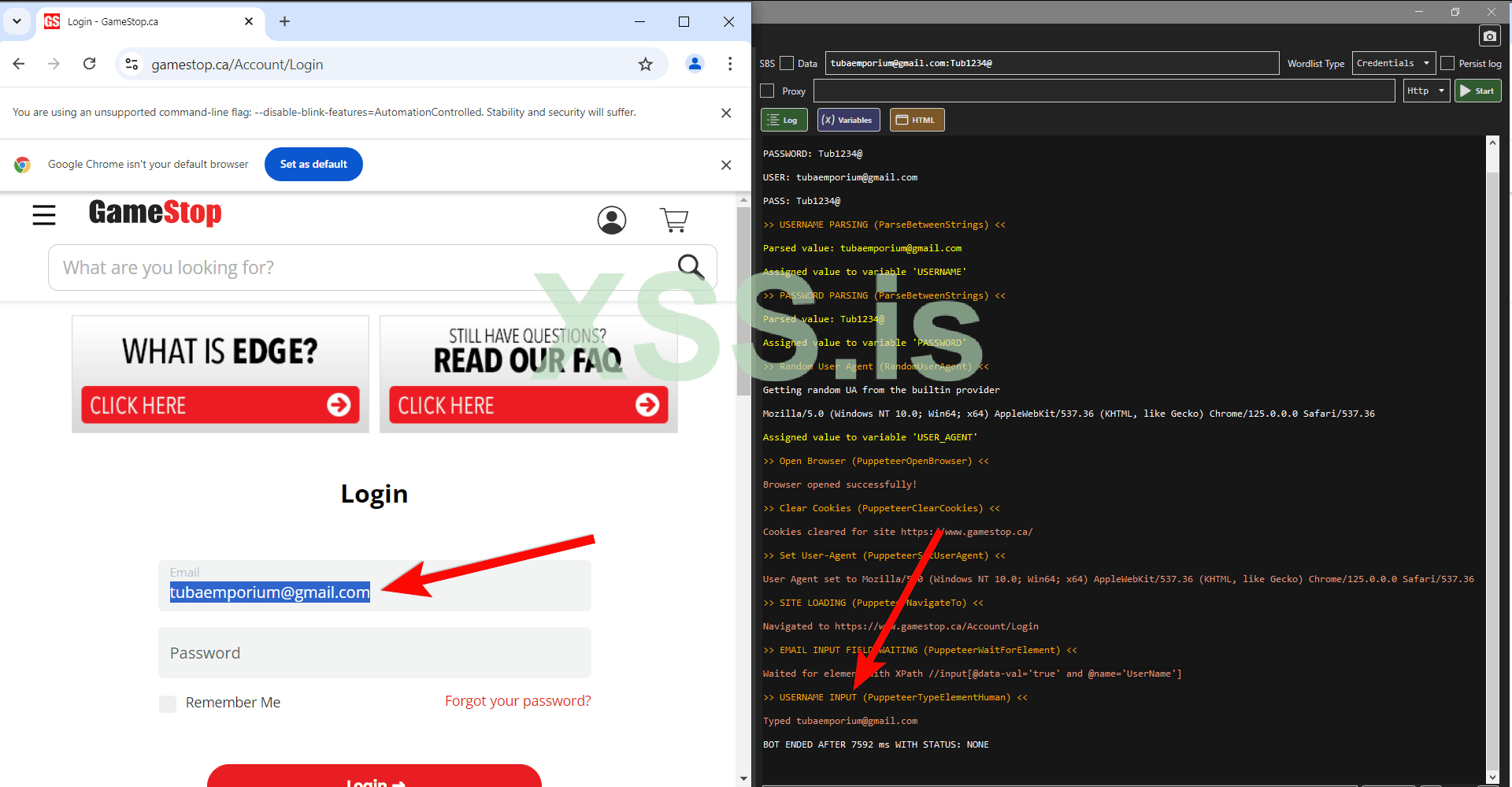Reload the GameStop login page
Screen dimensions: 1512x787
coord(89,64)
